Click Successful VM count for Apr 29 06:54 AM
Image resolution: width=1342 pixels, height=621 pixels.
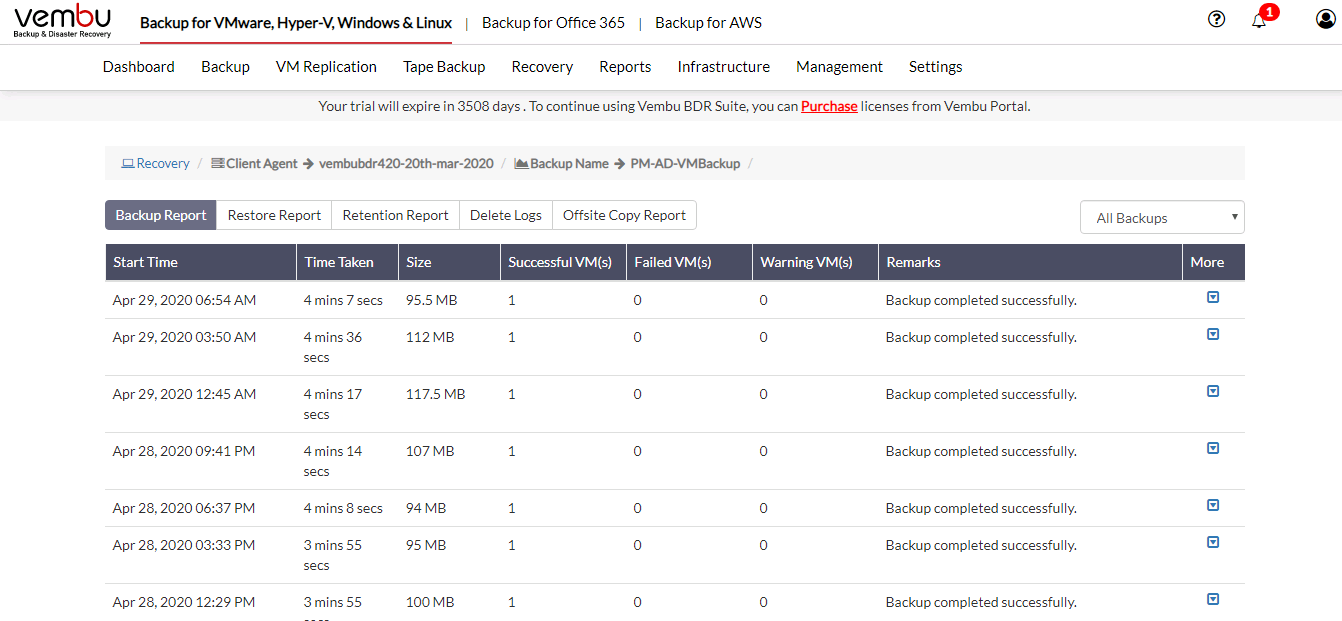[x=512, y=300]
